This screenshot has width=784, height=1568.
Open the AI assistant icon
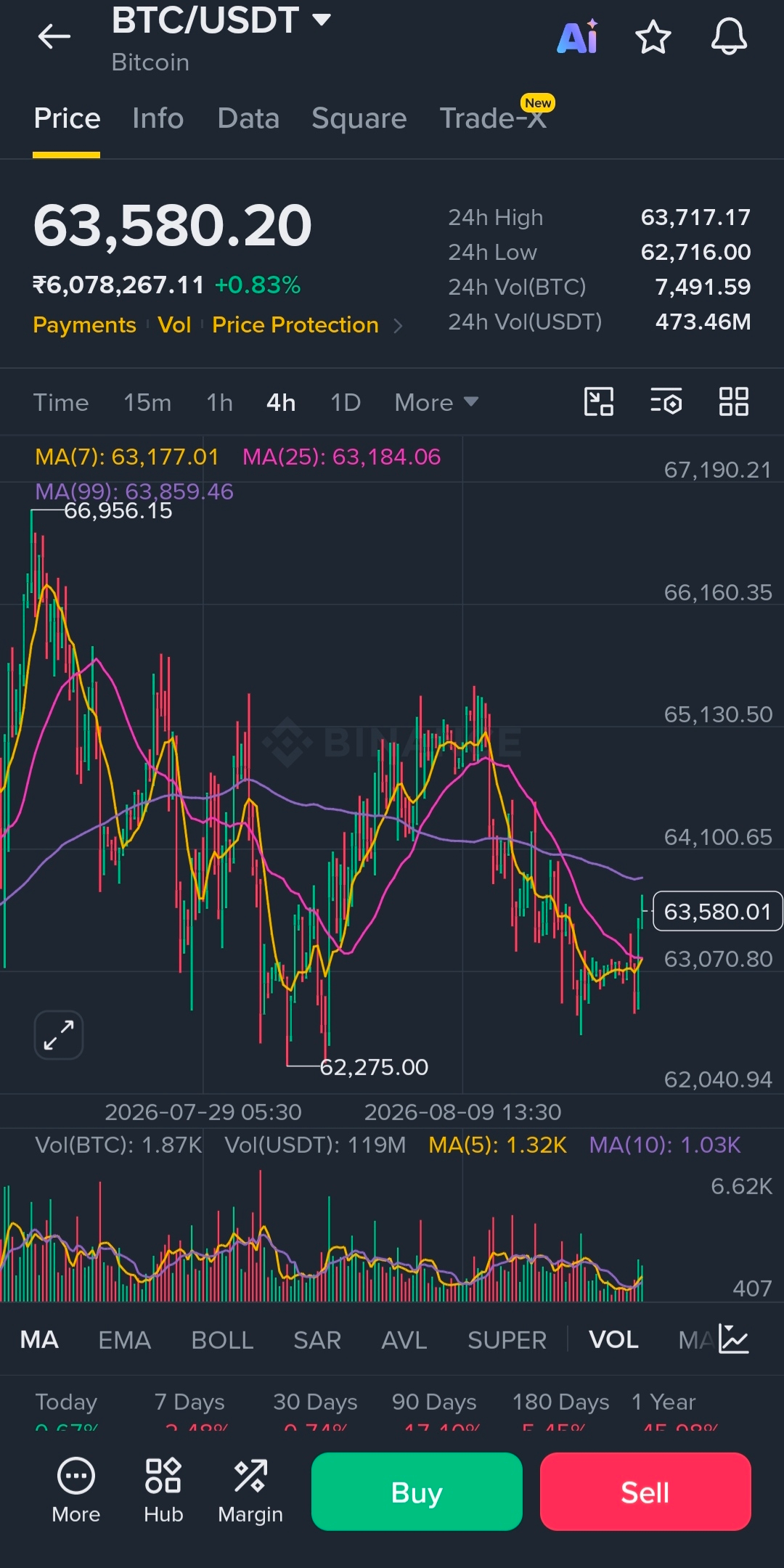tap(578, 36)
